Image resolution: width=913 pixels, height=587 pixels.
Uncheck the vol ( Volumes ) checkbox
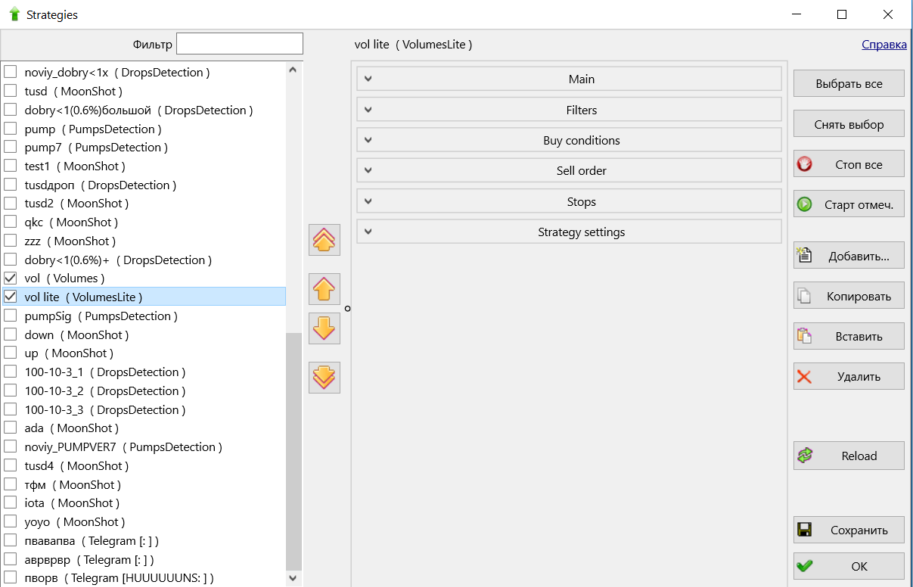pyautogui.click(x=11, y=278)
